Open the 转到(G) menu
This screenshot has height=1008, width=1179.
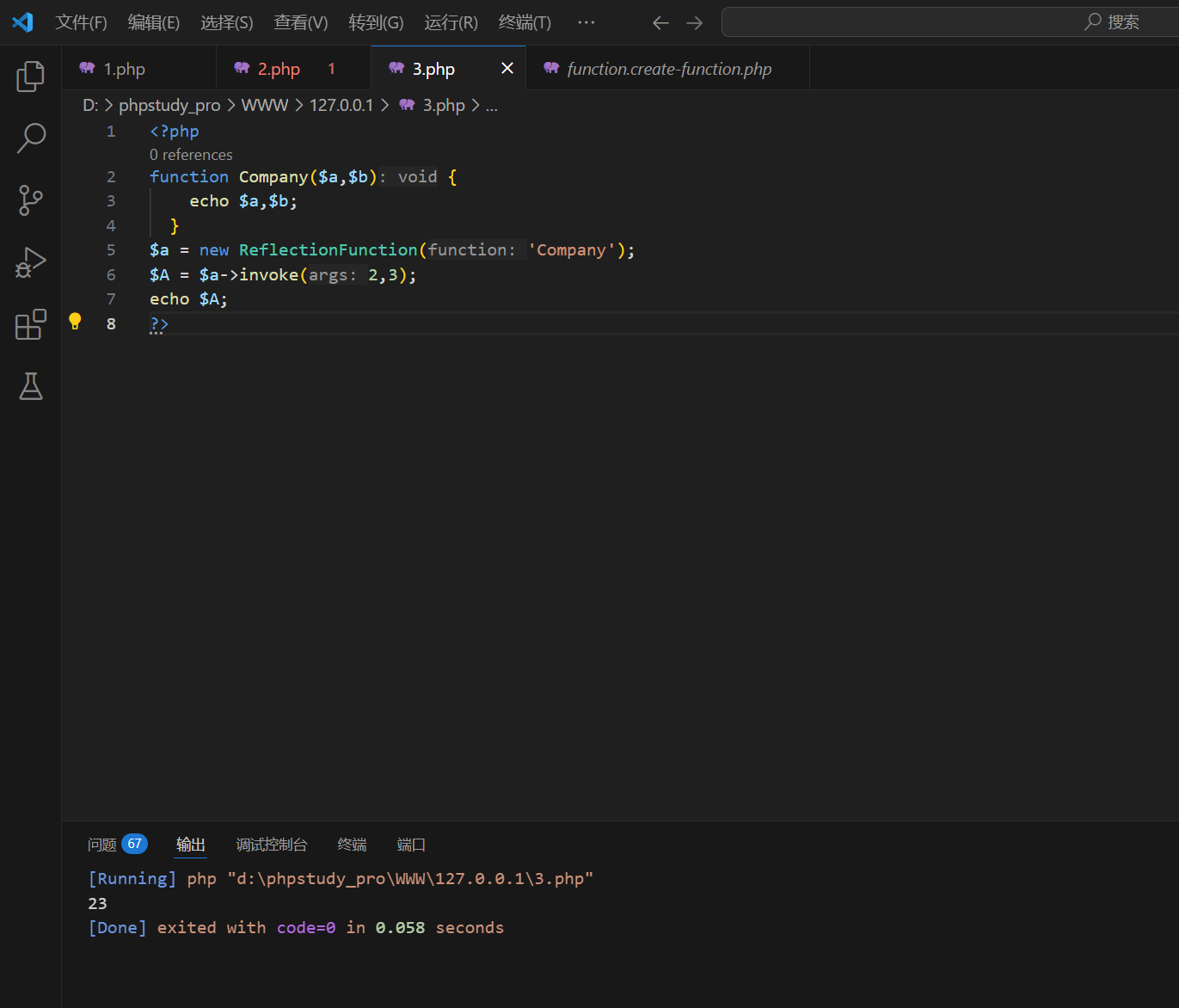(x=376, y=22)
